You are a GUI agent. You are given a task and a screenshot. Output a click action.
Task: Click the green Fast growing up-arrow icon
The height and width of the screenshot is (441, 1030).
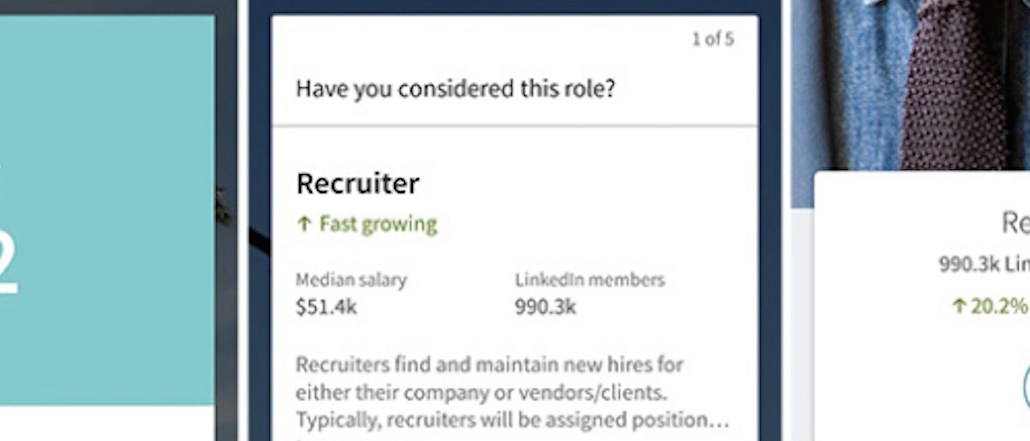(304, 225)
